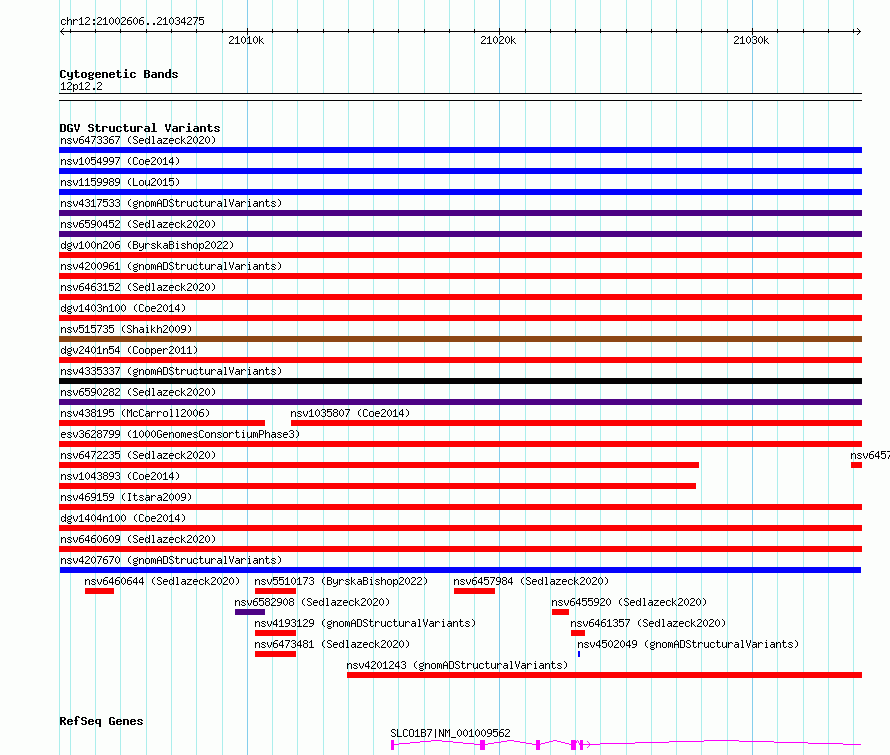Select nsv6472235 (Sedlazeck2020) label
The width and height of the screenshot is (890, 755).
(138, 455)
